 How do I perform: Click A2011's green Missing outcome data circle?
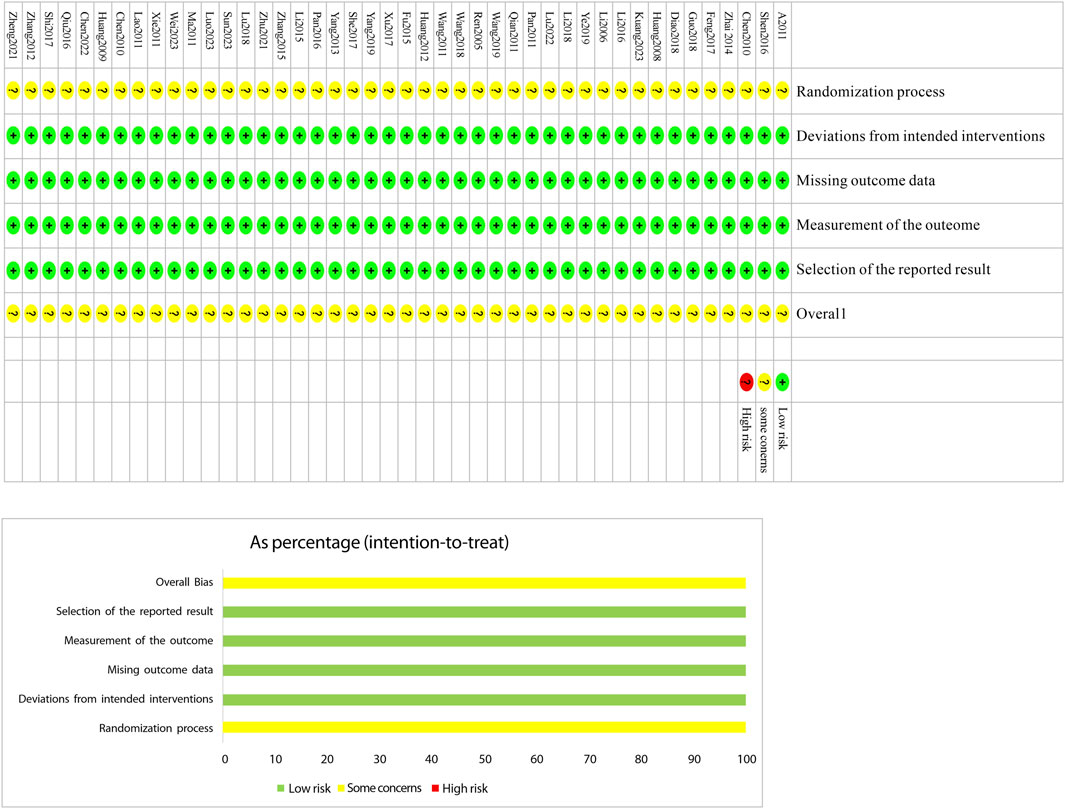pyautogui.click(x=782, y=181)
